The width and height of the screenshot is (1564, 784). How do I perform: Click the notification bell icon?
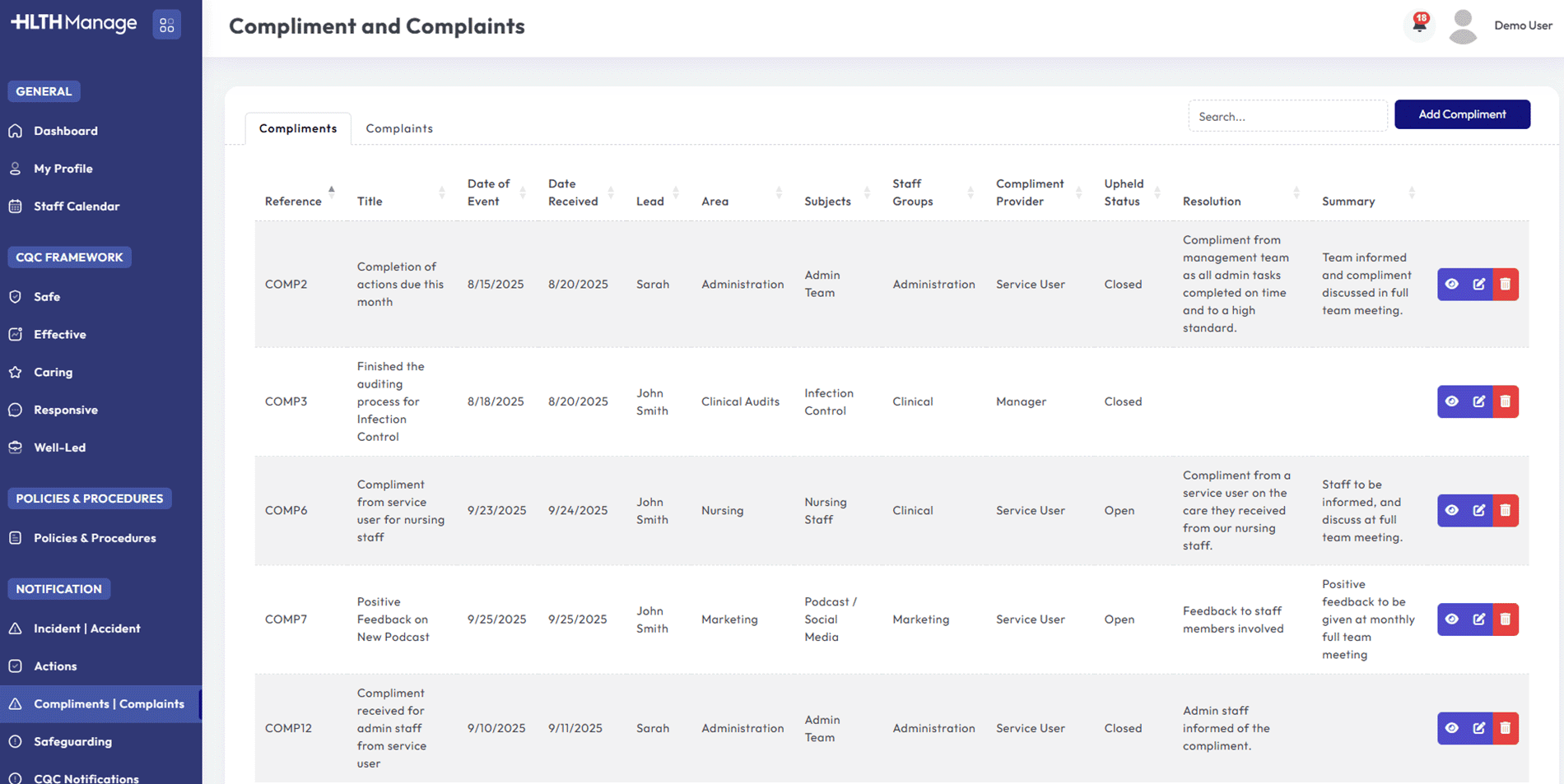(x=1419, y=25)
